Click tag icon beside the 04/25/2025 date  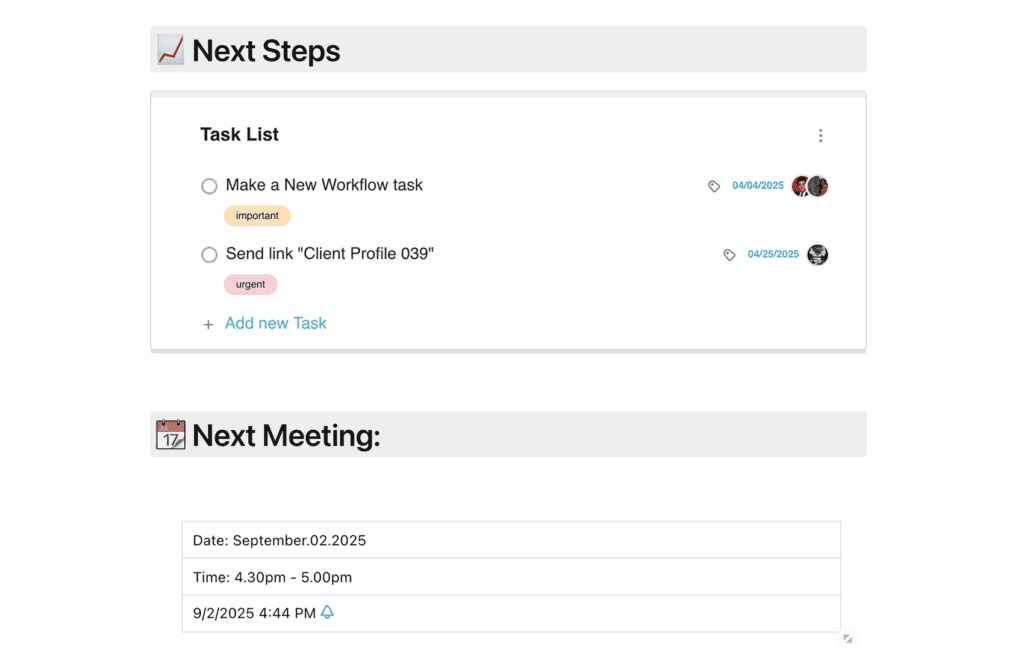(x=729, y=255)
